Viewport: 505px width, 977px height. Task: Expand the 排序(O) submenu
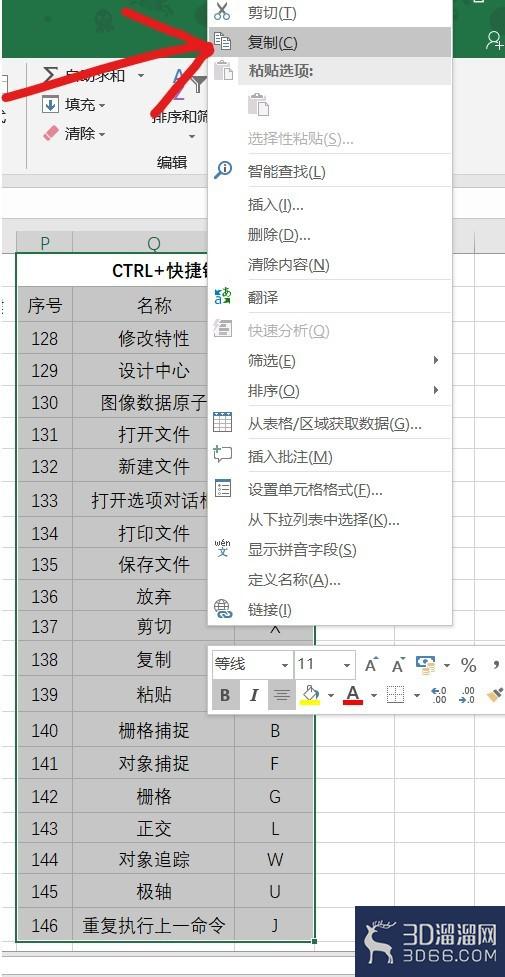click(x=329, y=391)
